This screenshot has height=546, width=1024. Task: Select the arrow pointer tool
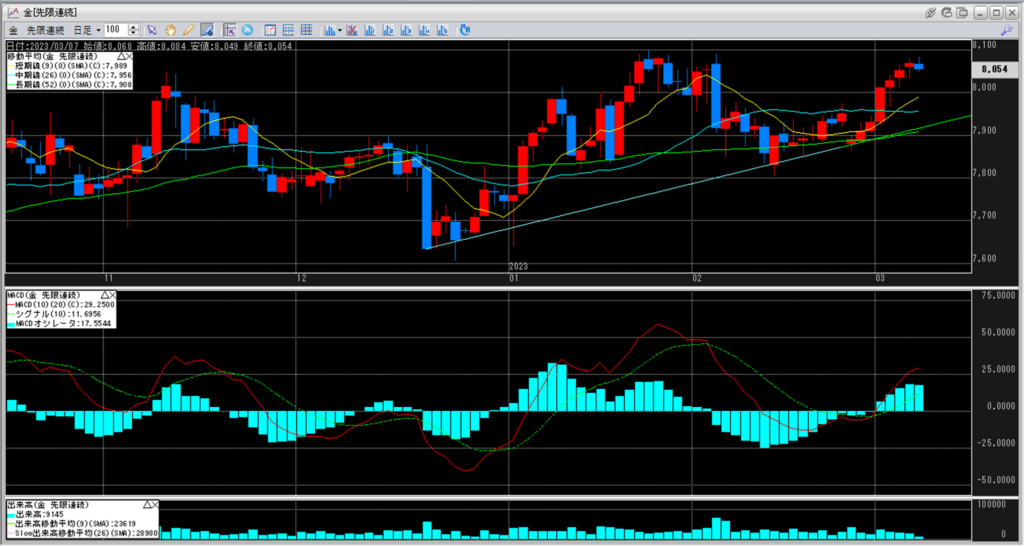click(x=153, y=30)
